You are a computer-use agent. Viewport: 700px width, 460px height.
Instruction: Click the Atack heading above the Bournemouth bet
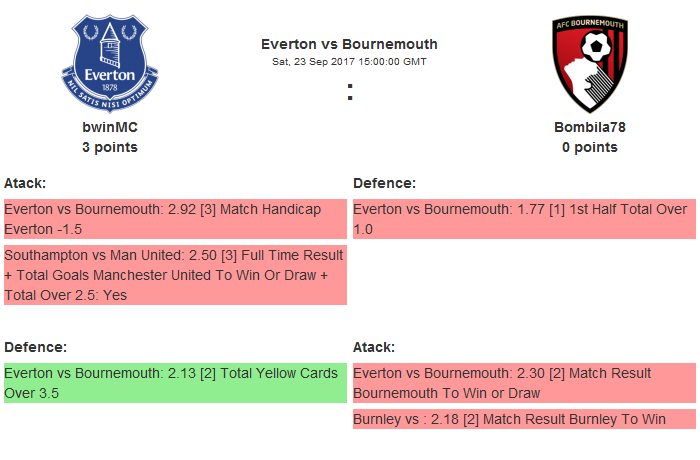click(x=374, y=347)
